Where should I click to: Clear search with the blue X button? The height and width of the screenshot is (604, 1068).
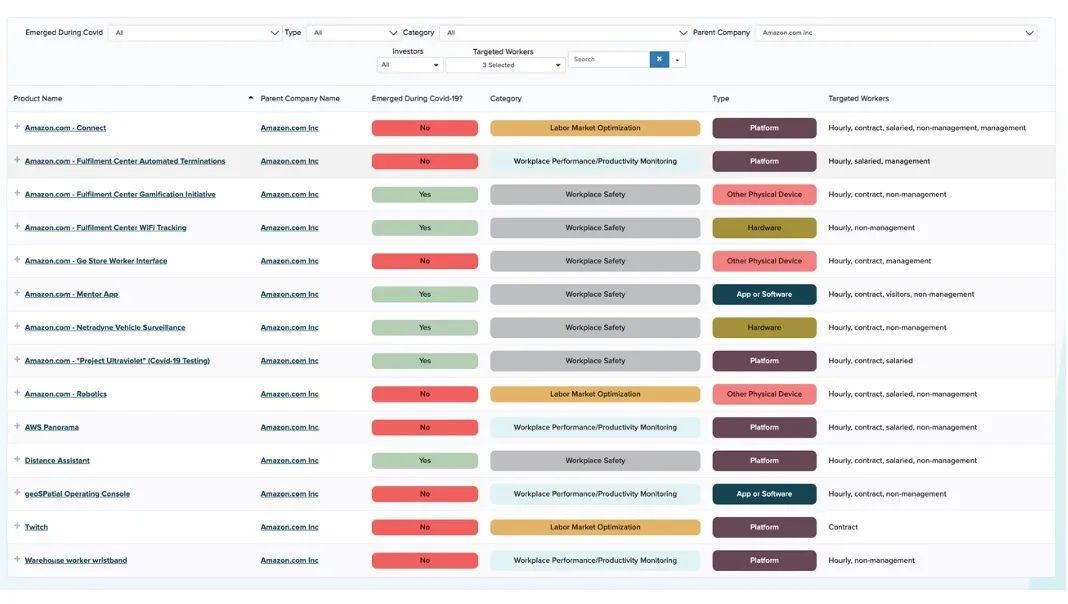(659, 59)
